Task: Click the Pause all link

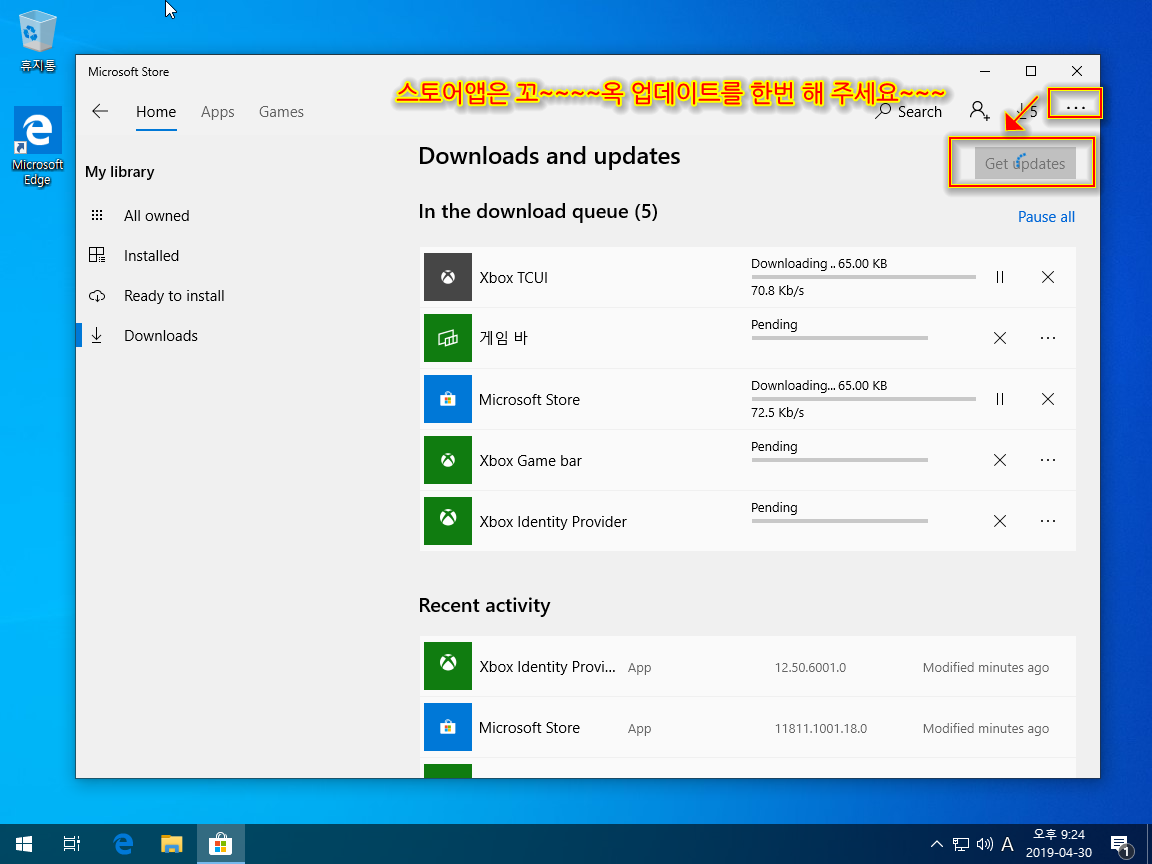Action: [x=1046, y=217]
